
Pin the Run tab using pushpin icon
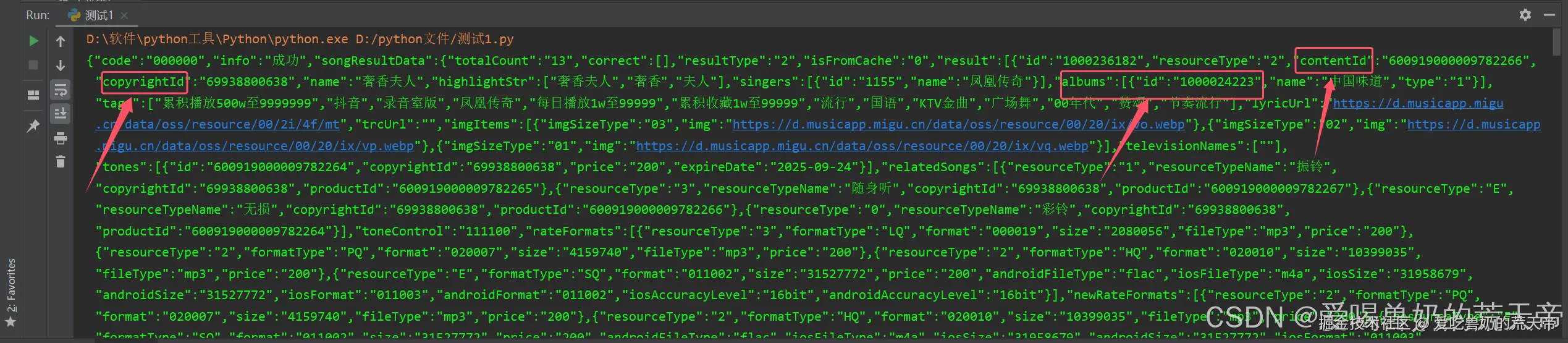coord(34,125)
